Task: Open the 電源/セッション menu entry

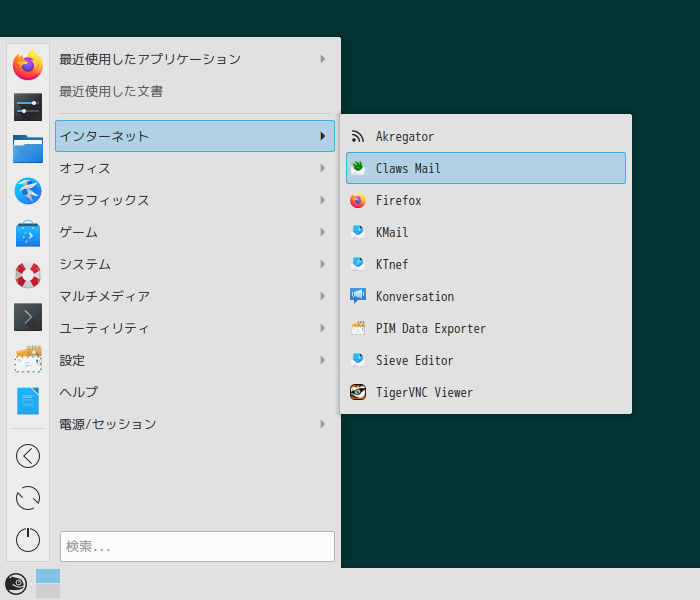Action: [195, 424]
